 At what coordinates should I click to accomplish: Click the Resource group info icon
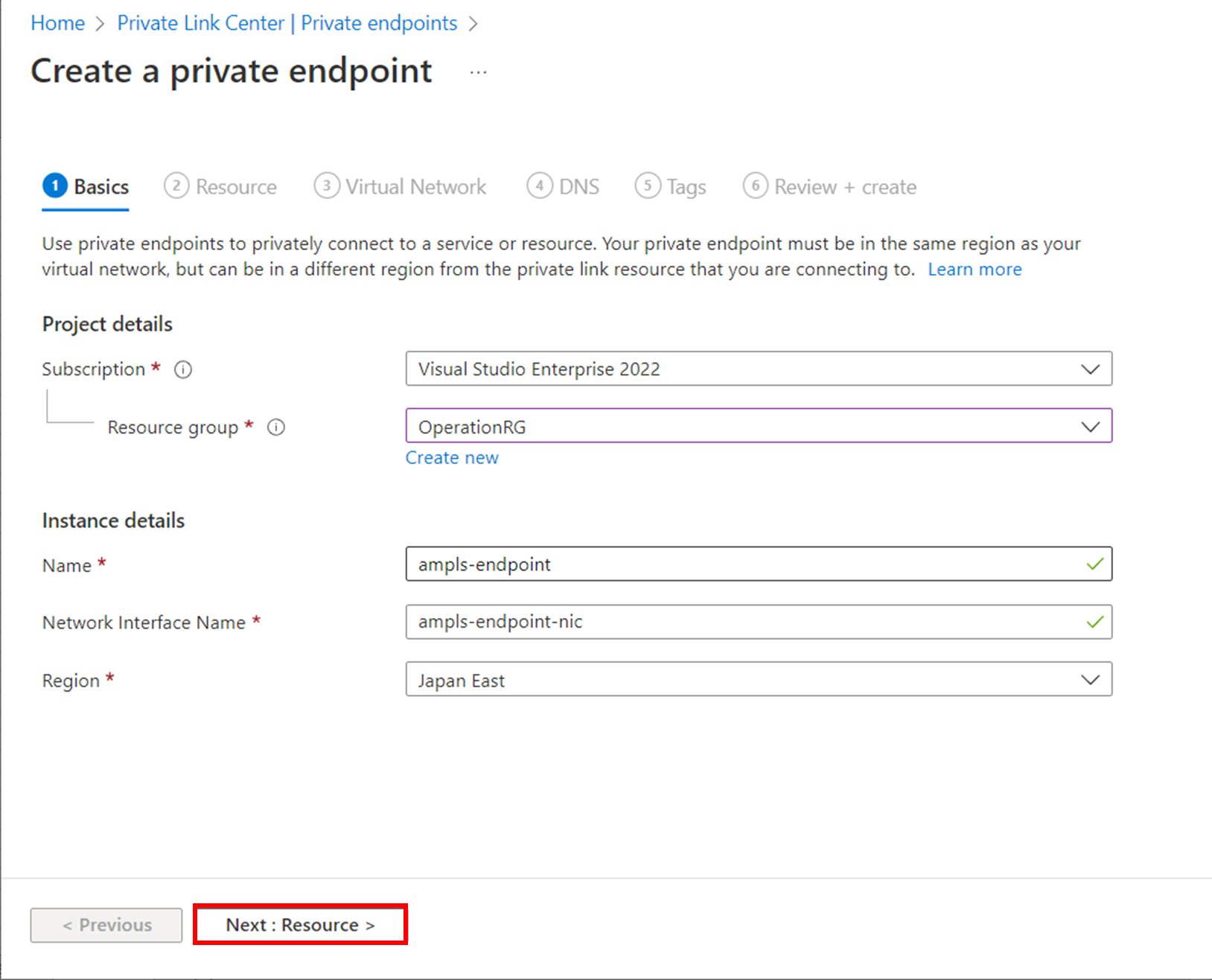coord(275,427)
